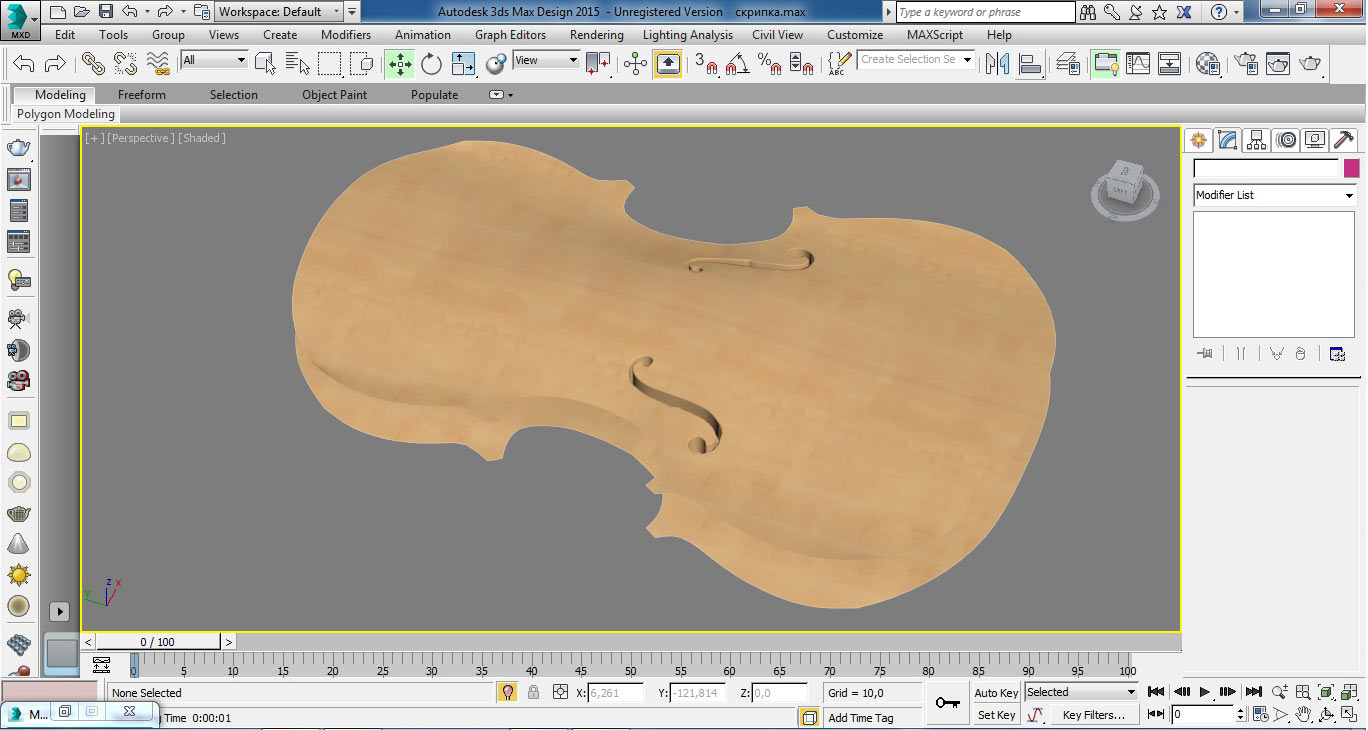Activate the Select and Rotate tool
This screenshot has width=1368, height=730.
(431, 64)
